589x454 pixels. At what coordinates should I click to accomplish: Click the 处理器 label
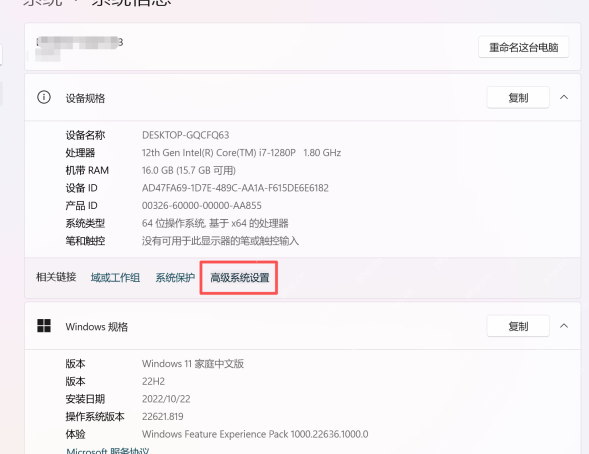(x=80, y=153)
